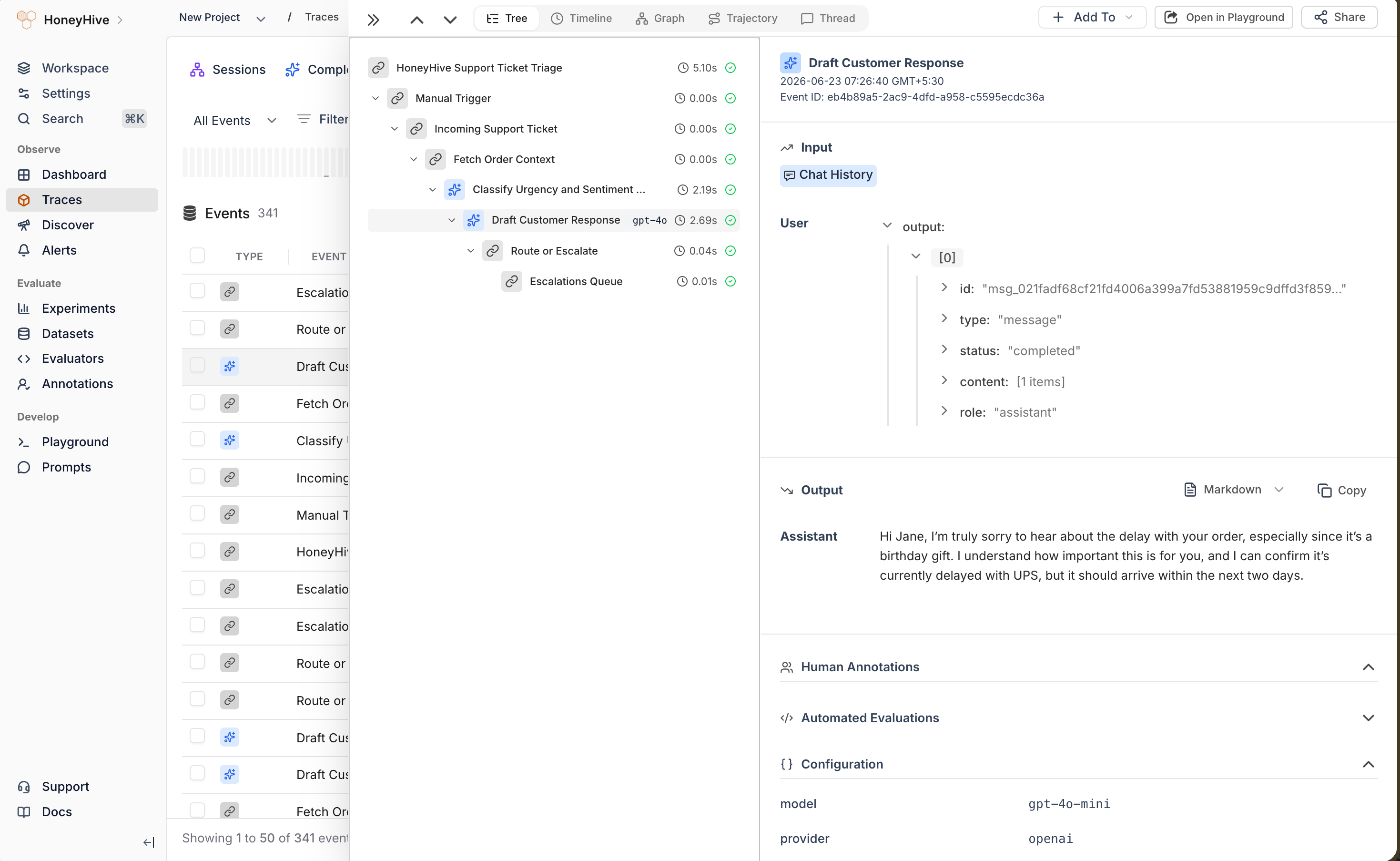This screenshot has height=861, width=1400.
Task: Open the All Events dropdown
Action: coord(234,120)
